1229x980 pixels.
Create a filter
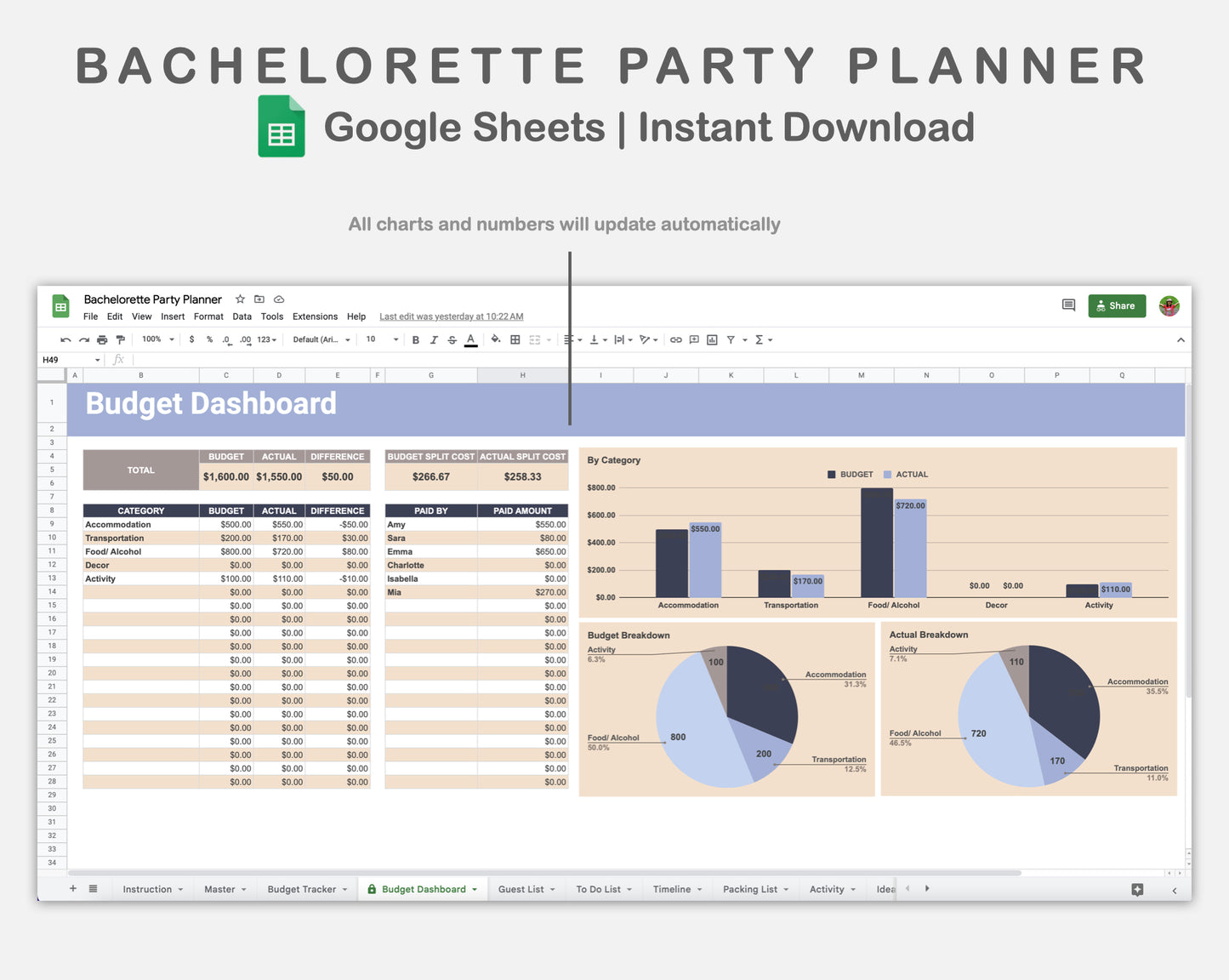pyautogui.click(x=730, y=339)
